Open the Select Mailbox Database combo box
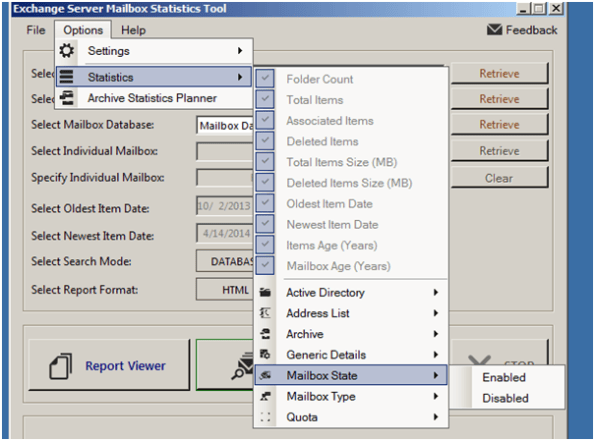This screenshot has height=441, width=595. 225,126
